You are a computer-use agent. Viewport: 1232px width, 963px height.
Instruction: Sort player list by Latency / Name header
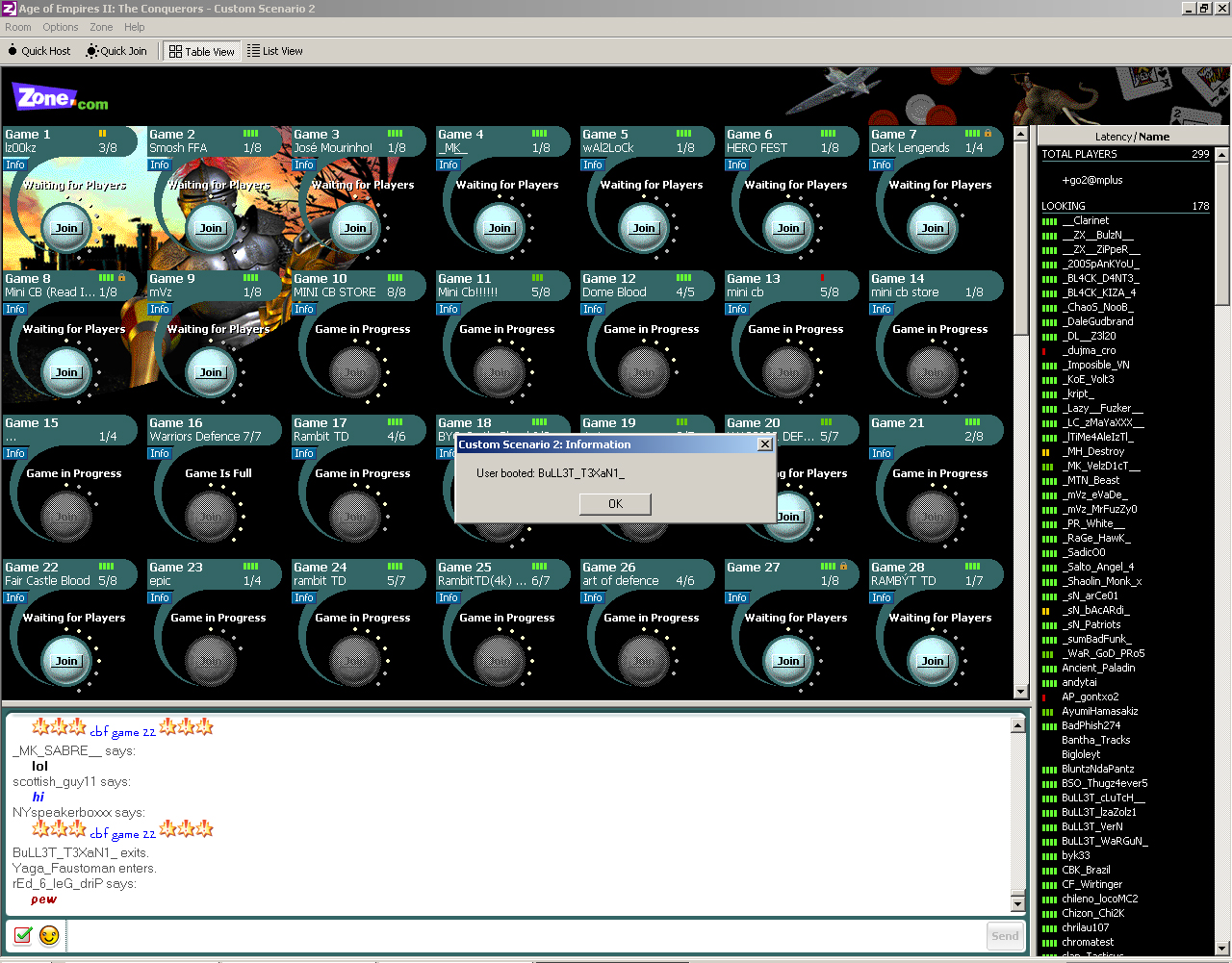click(1132, 137)
